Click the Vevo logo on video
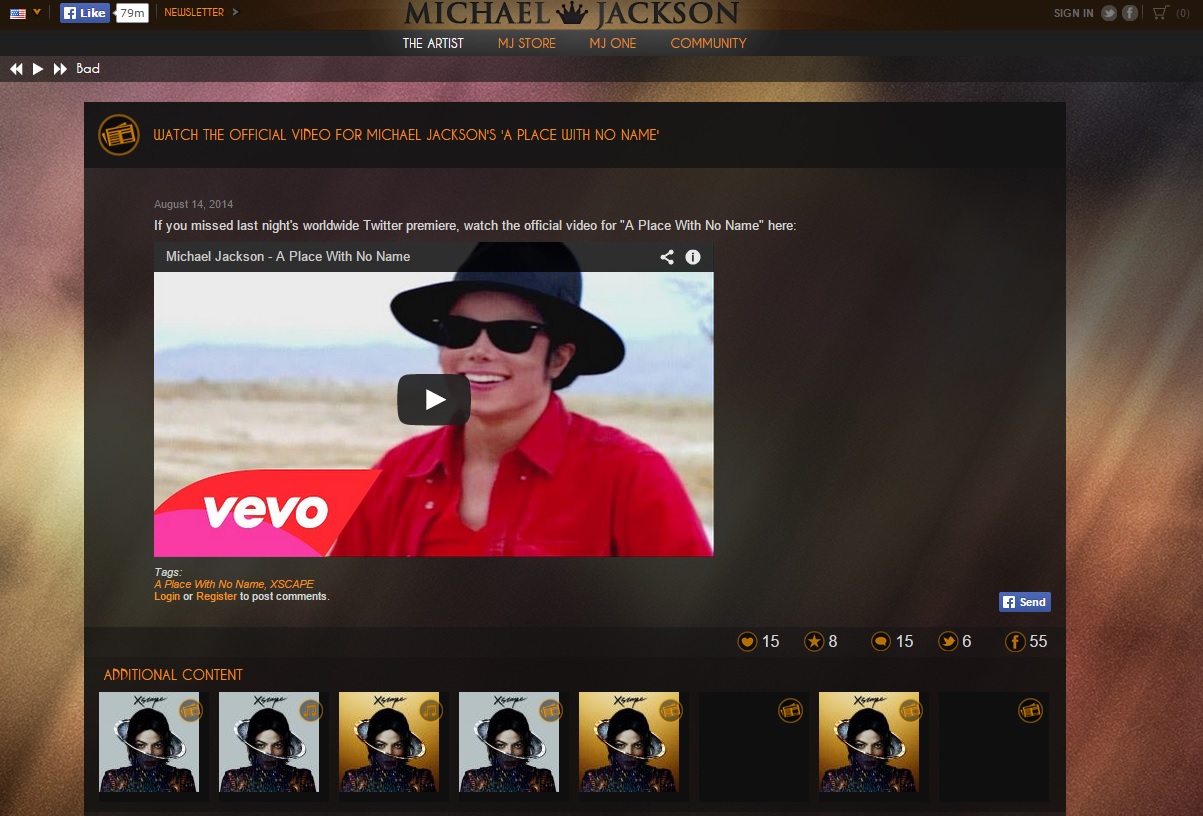Screen dimensions: 1203x816 [x=266, y=511]
